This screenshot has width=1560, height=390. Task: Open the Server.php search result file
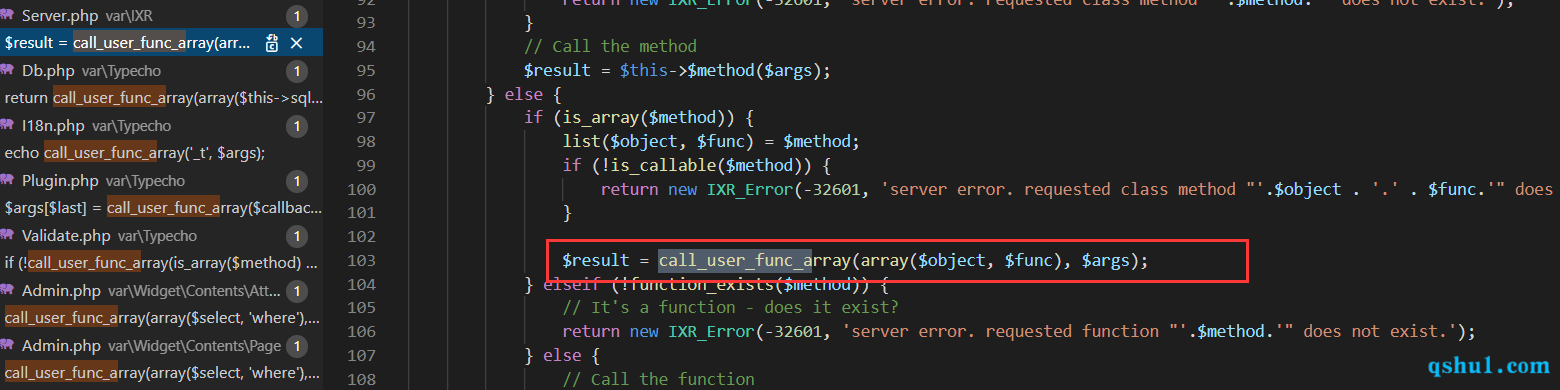(x=161, y=16)
